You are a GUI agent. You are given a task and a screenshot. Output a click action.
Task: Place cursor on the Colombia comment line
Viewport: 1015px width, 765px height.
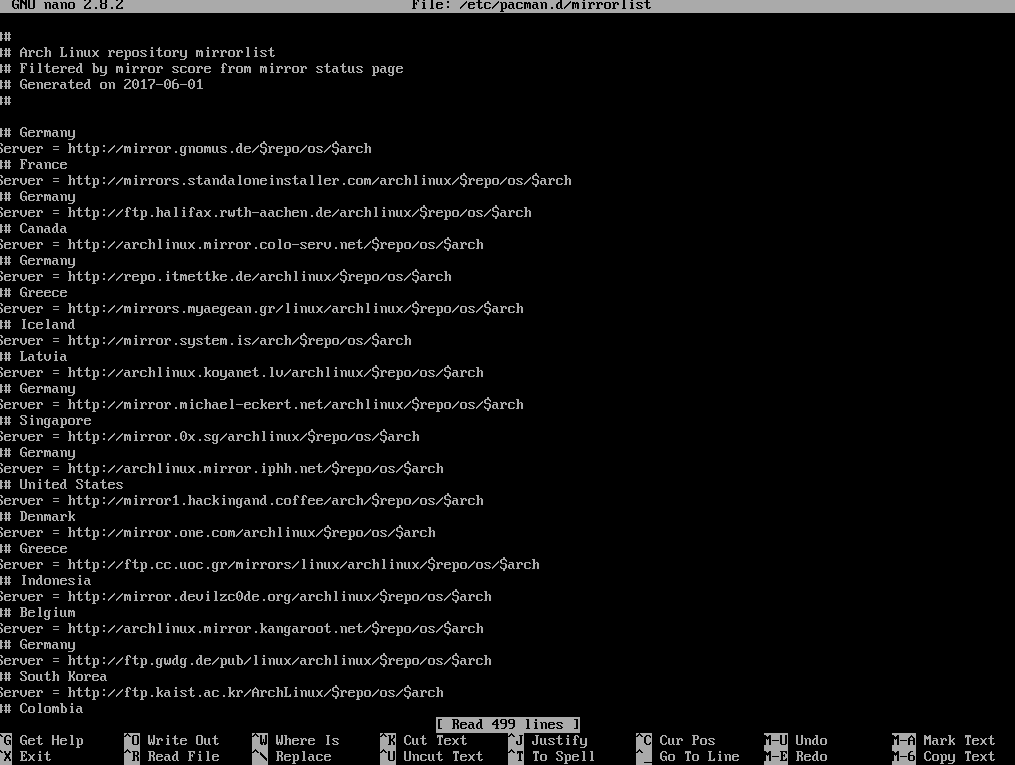pyautogui.click(x=42, y=709)
